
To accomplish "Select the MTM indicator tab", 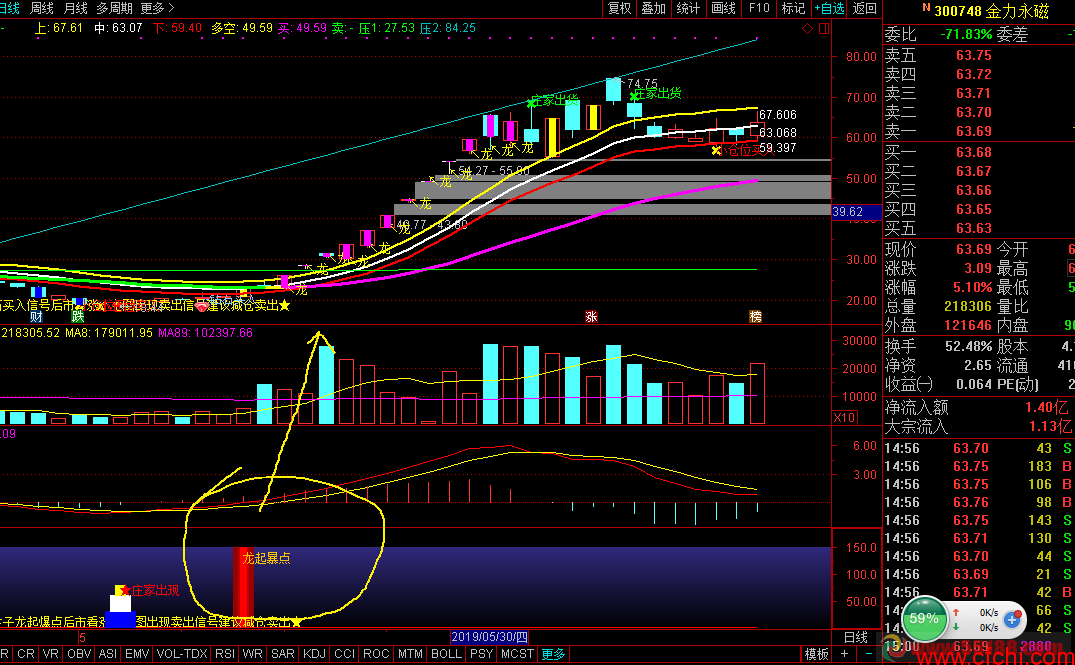I will (410, 654).
